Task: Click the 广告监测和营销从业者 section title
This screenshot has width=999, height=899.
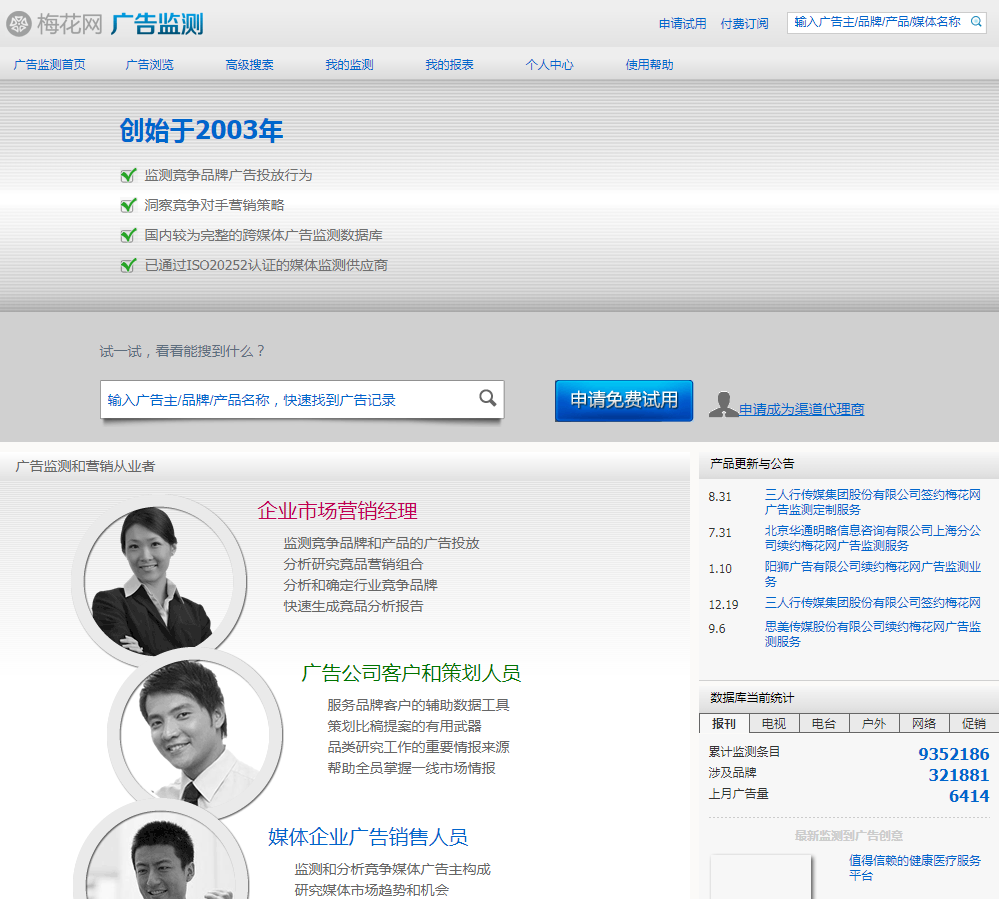Action: tap(85, 466)
